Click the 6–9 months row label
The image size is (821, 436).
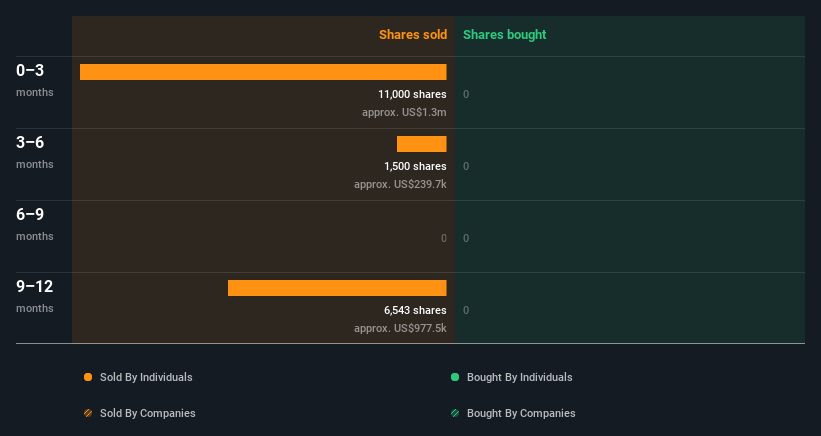[x=35, y=224]
